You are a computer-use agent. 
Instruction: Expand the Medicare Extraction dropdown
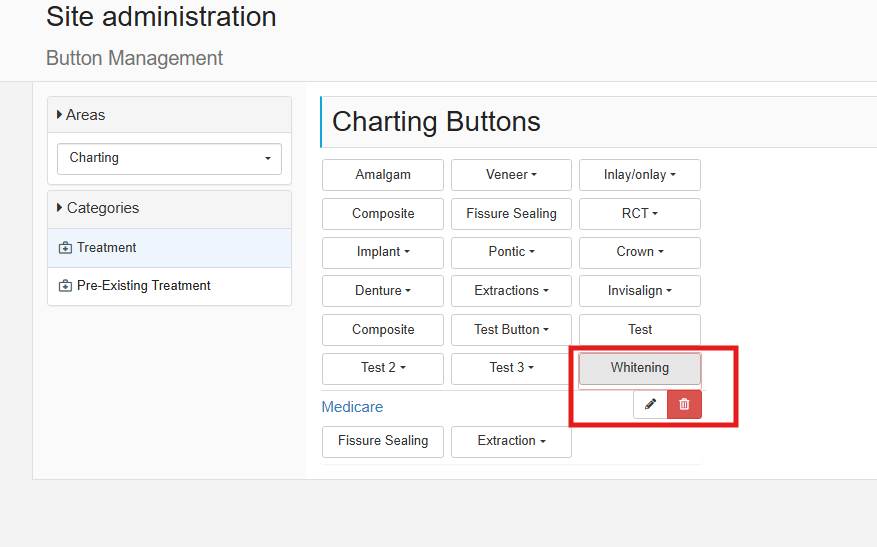pos(511,441)
